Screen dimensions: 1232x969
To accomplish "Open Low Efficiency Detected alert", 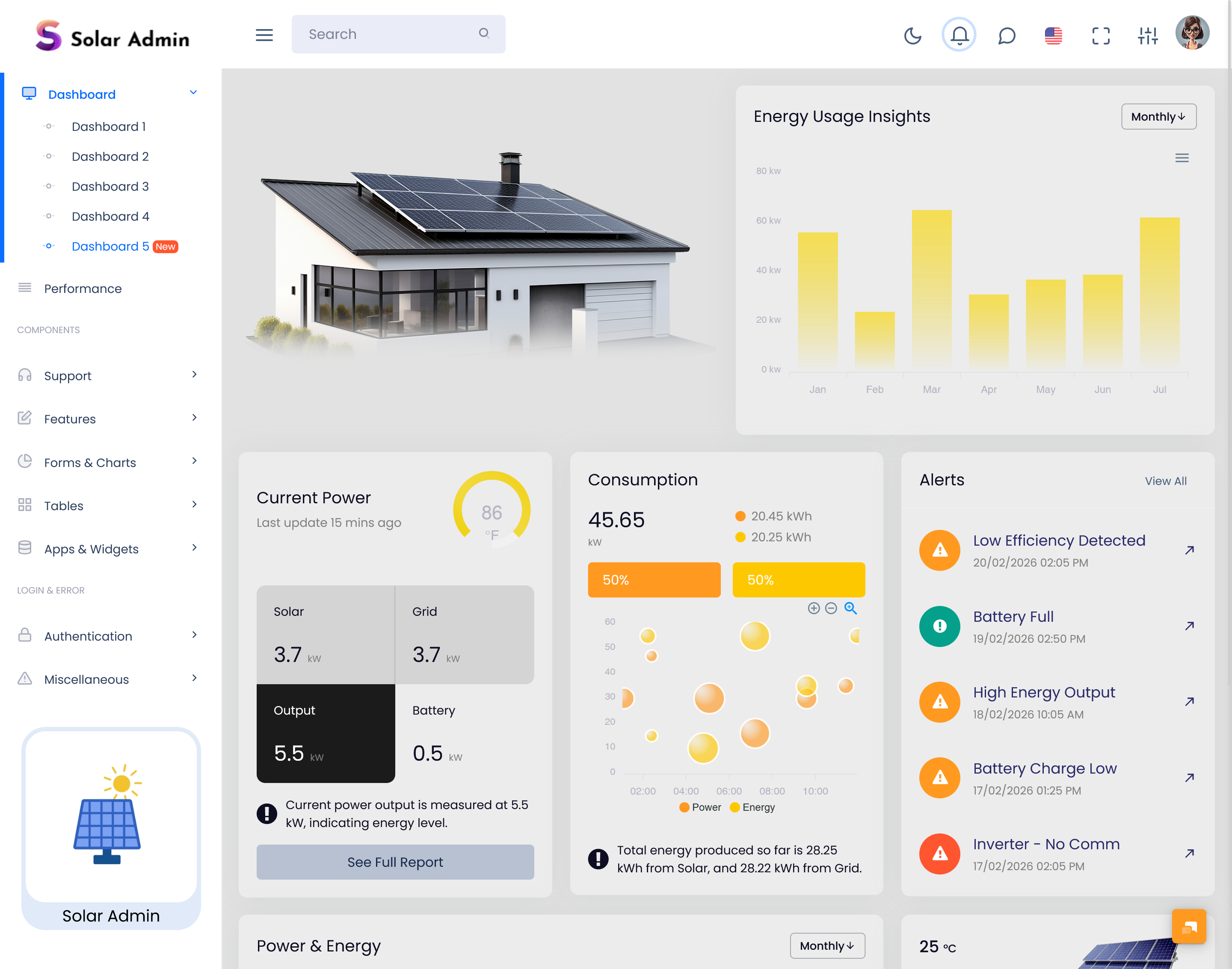I will [x=1059, y=541].
